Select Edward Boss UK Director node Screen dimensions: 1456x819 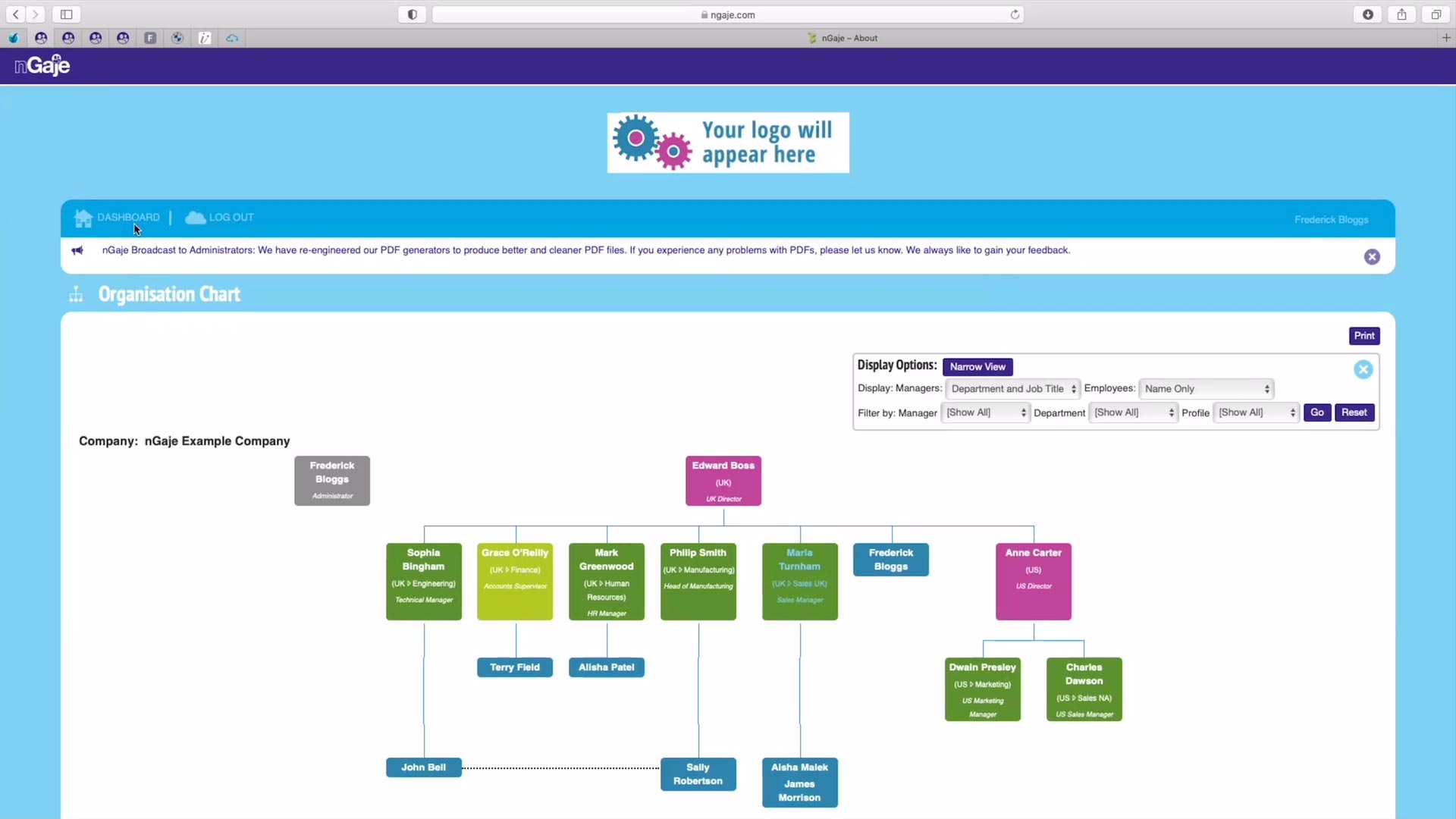click(723, 481)
